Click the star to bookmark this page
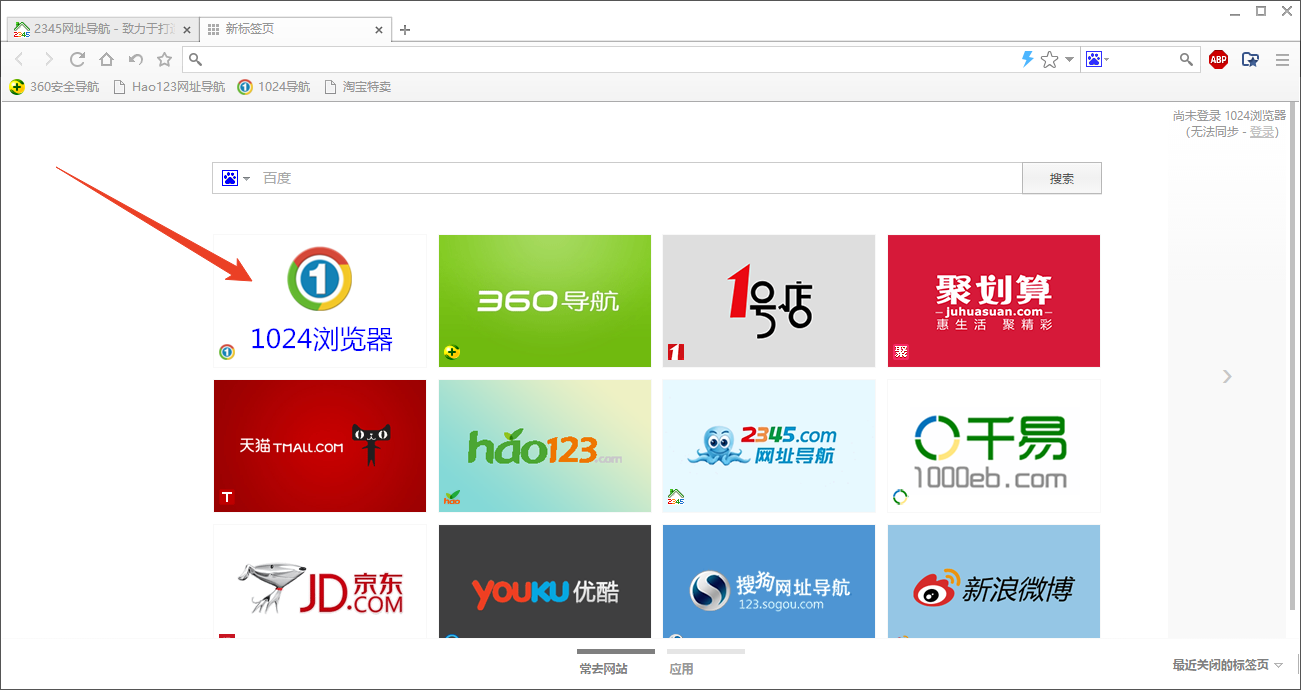Viewport: 1301px width, 690px height. 1050,59
